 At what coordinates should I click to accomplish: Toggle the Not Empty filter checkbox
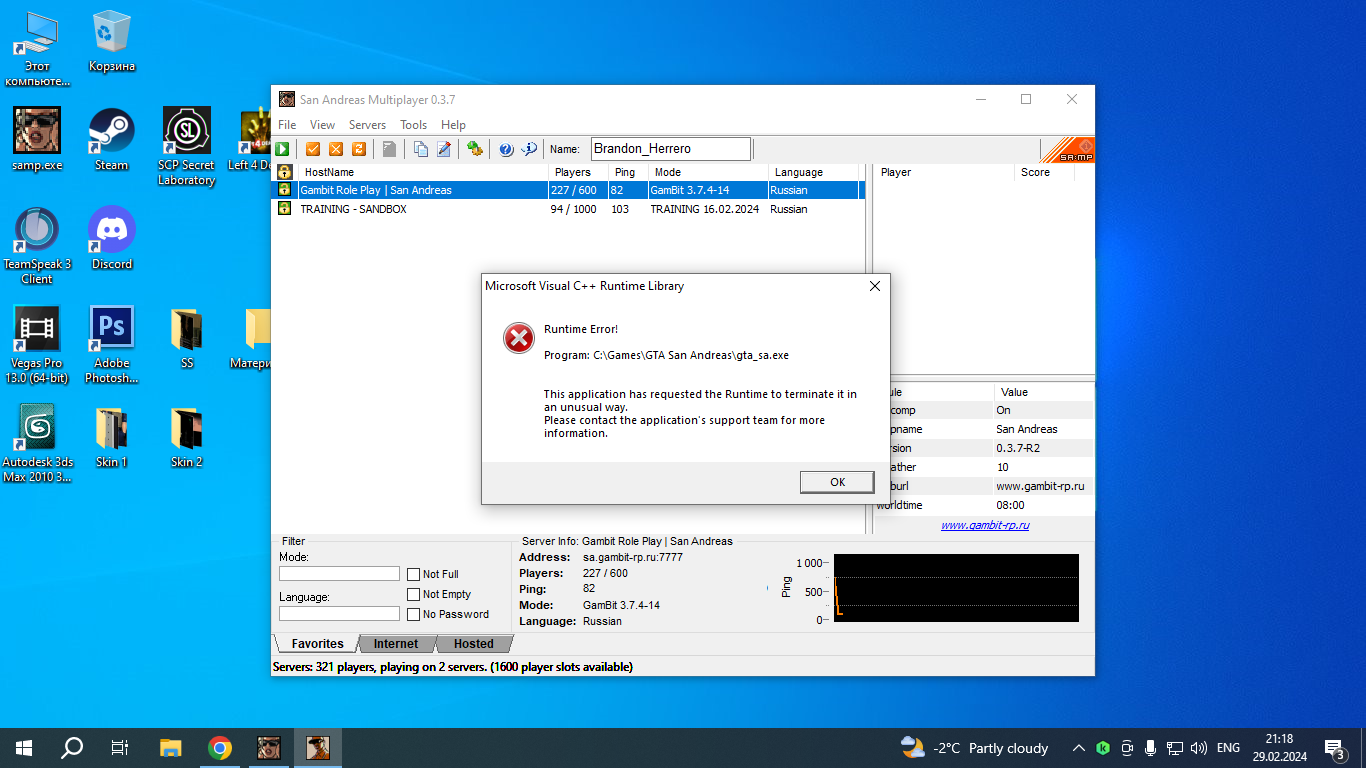413,594
